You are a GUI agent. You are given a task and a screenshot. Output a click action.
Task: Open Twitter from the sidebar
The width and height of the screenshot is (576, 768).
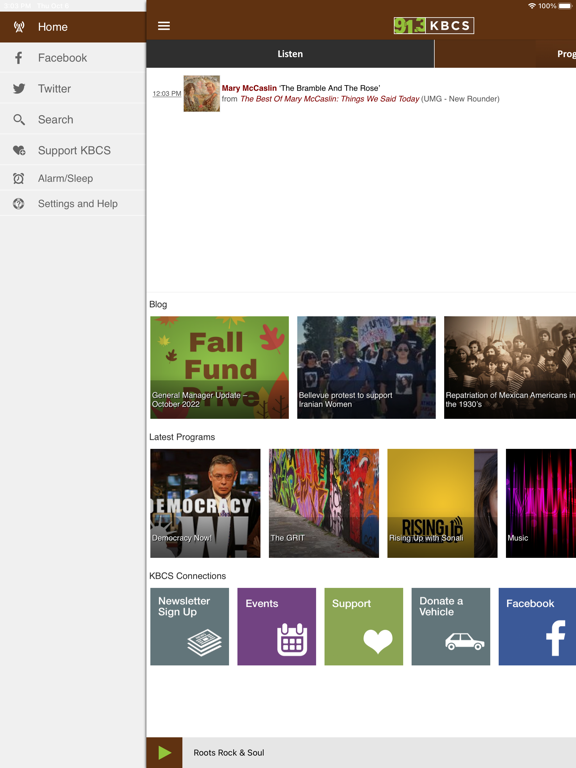pyautogui.click(x=72, y=89)
